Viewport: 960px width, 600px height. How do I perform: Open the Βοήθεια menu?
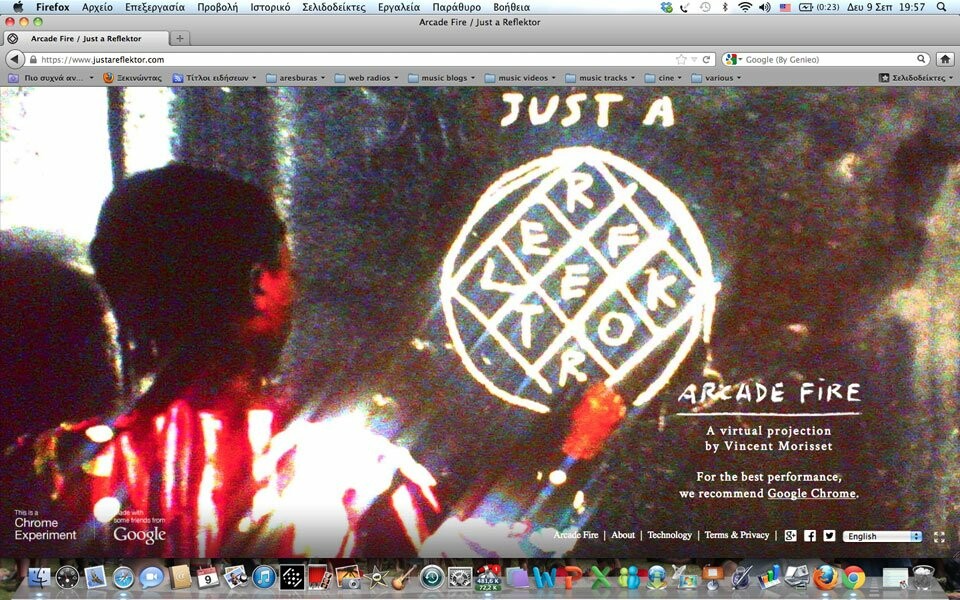point(511,7)
